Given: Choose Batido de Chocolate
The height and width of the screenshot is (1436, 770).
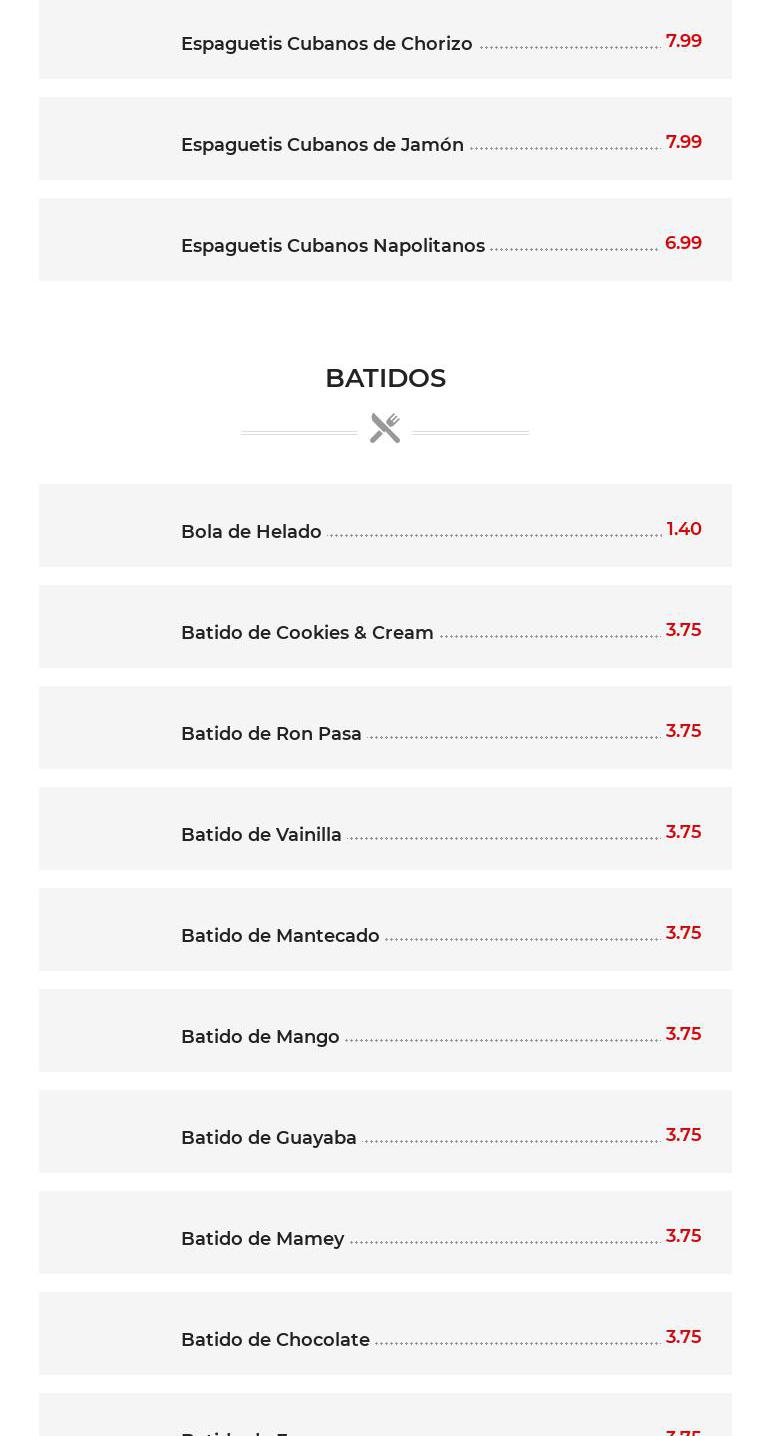Looking at the screenshot, I should click(275, 1340).
